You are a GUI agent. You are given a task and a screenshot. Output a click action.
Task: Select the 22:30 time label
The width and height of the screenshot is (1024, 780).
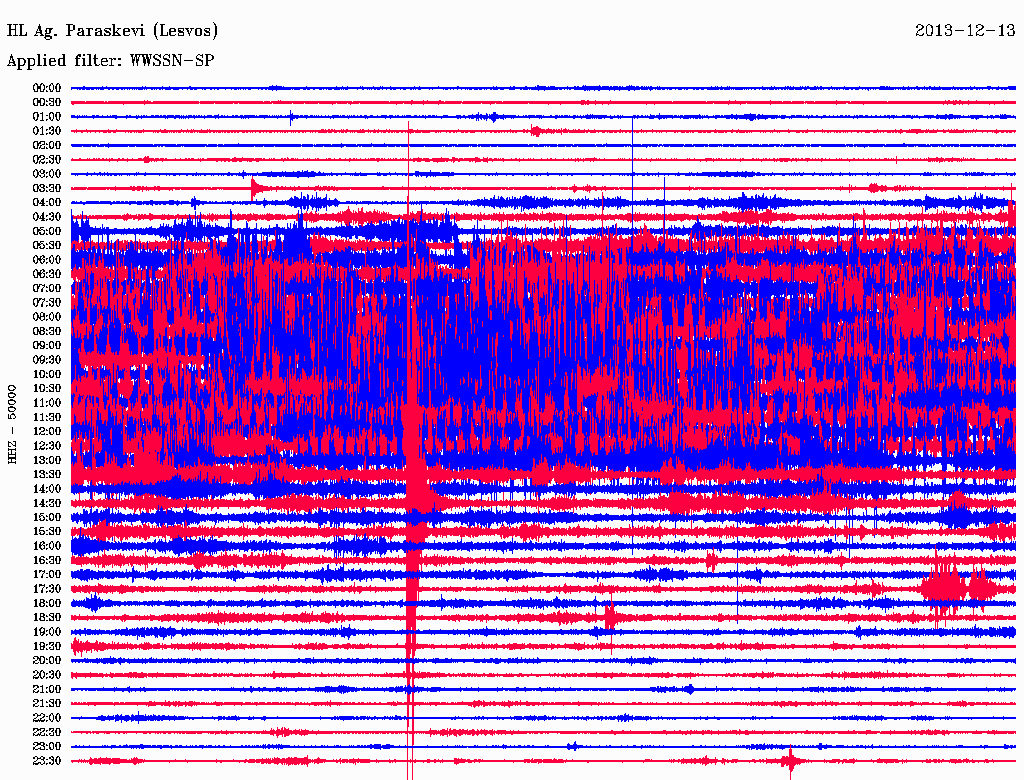point(47,732)
